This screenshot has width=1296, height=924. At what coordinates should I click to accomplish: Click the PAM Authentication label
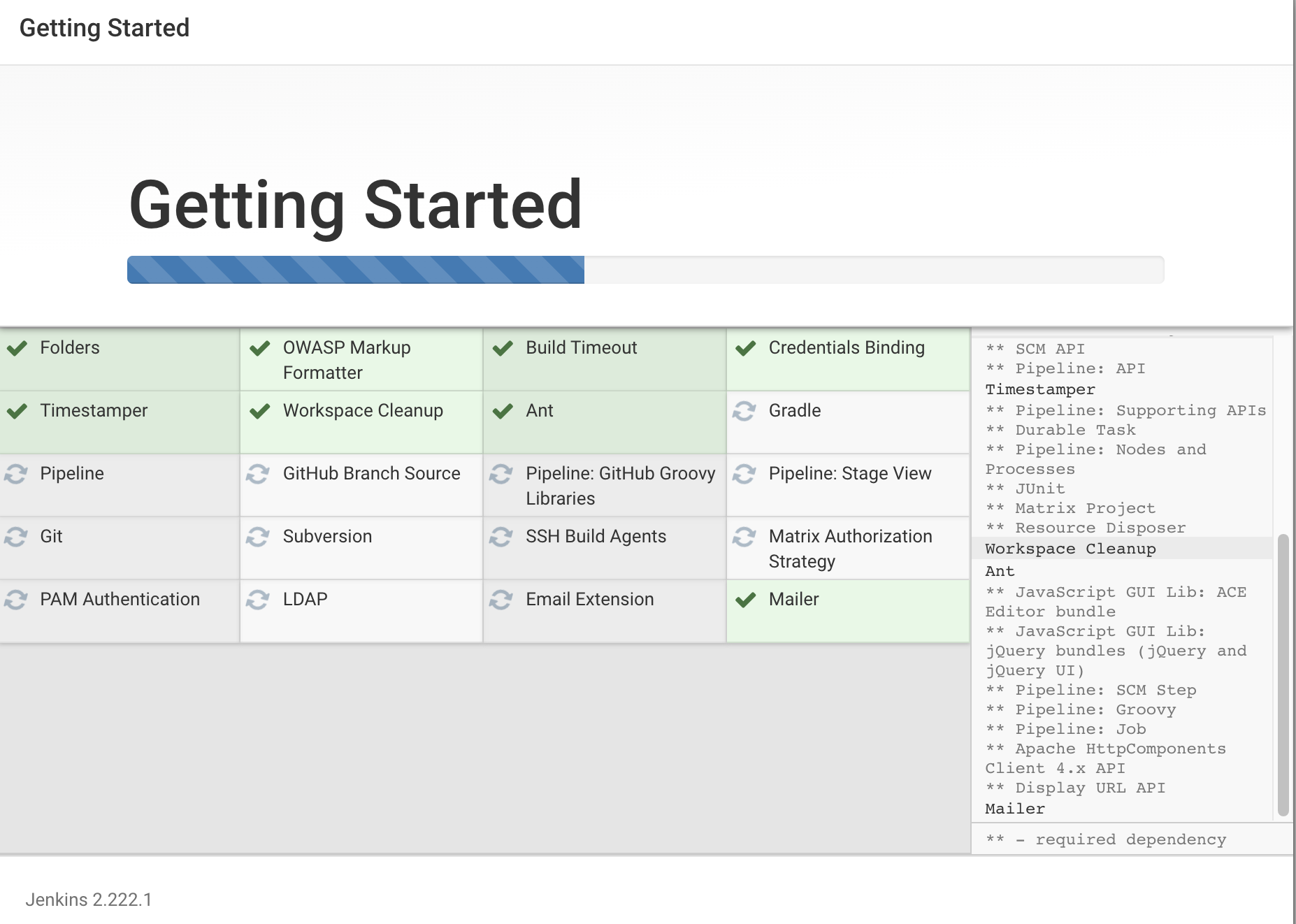[120, 599]
